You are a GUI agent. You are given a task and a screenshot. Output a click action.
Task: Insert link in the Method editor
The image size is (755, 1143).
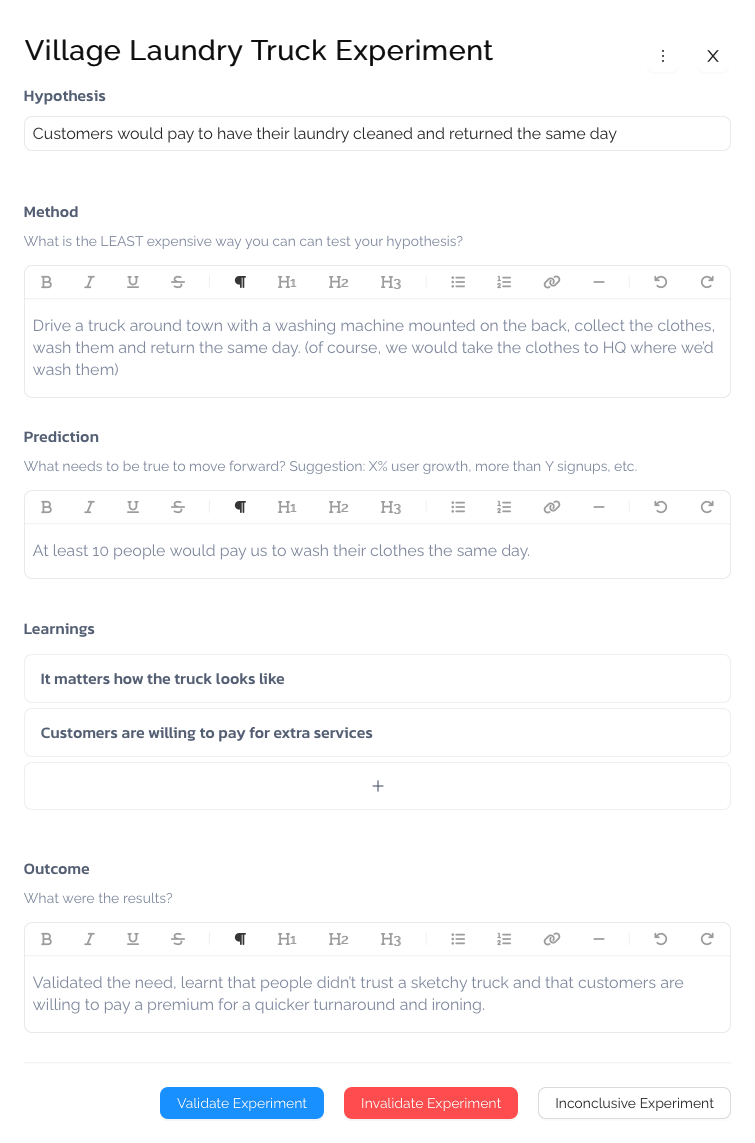point(552,282)
